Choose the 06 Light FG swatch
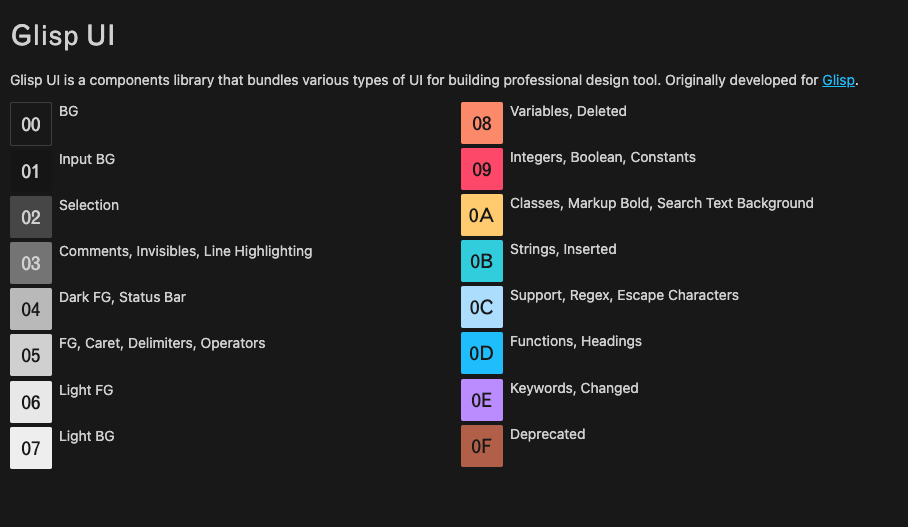The width and height of the screenshot is (908, 527). tap(31, 402)
